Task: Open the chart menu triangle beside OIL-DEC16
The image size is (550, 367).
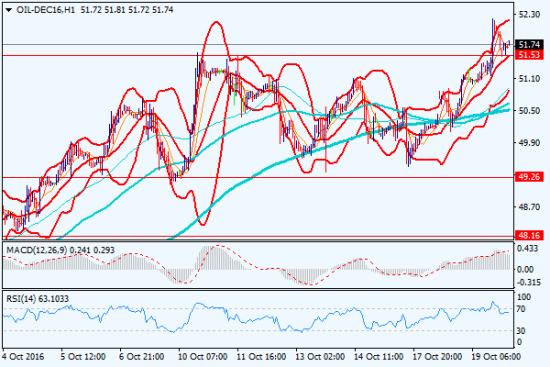Action: click(x=9, y=10)
